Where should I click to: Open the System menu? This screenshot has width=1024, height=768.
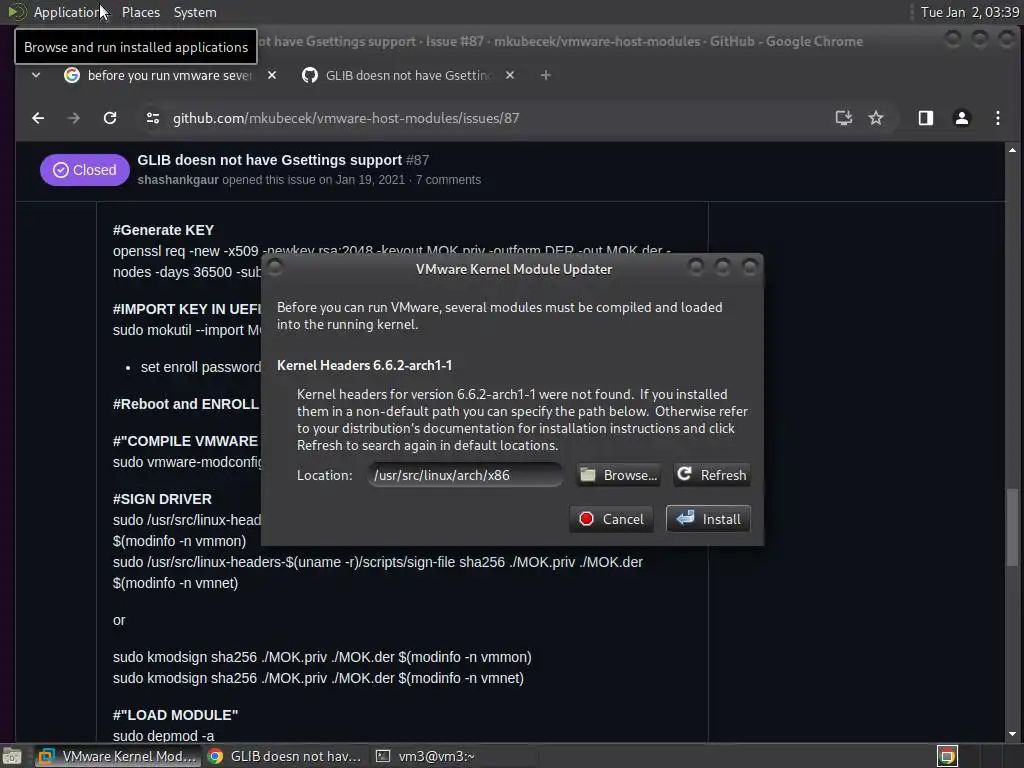(x=195, y=12)
